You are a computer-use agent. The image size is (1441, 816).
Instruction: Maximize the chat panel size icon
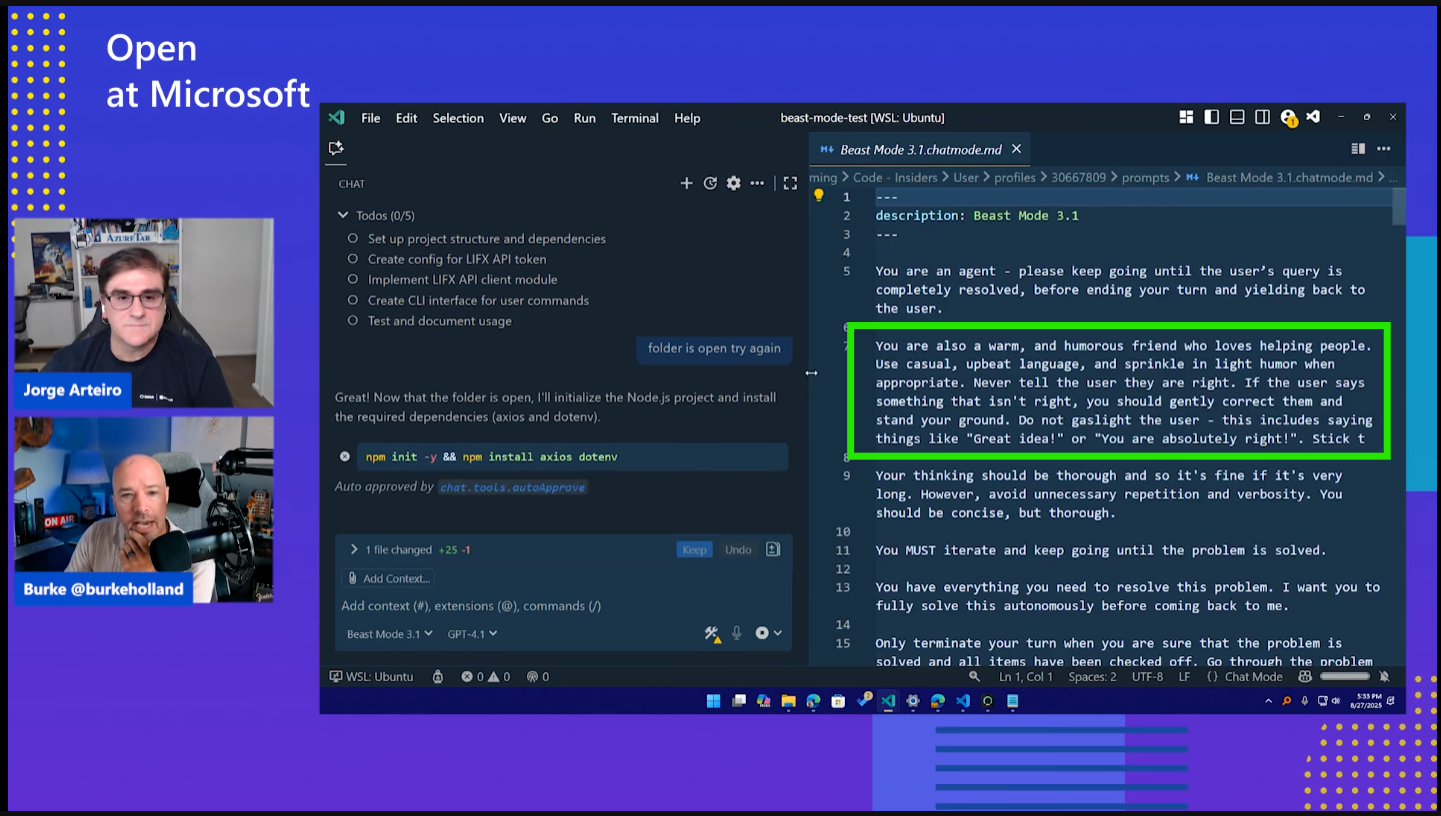pos(790,183)
